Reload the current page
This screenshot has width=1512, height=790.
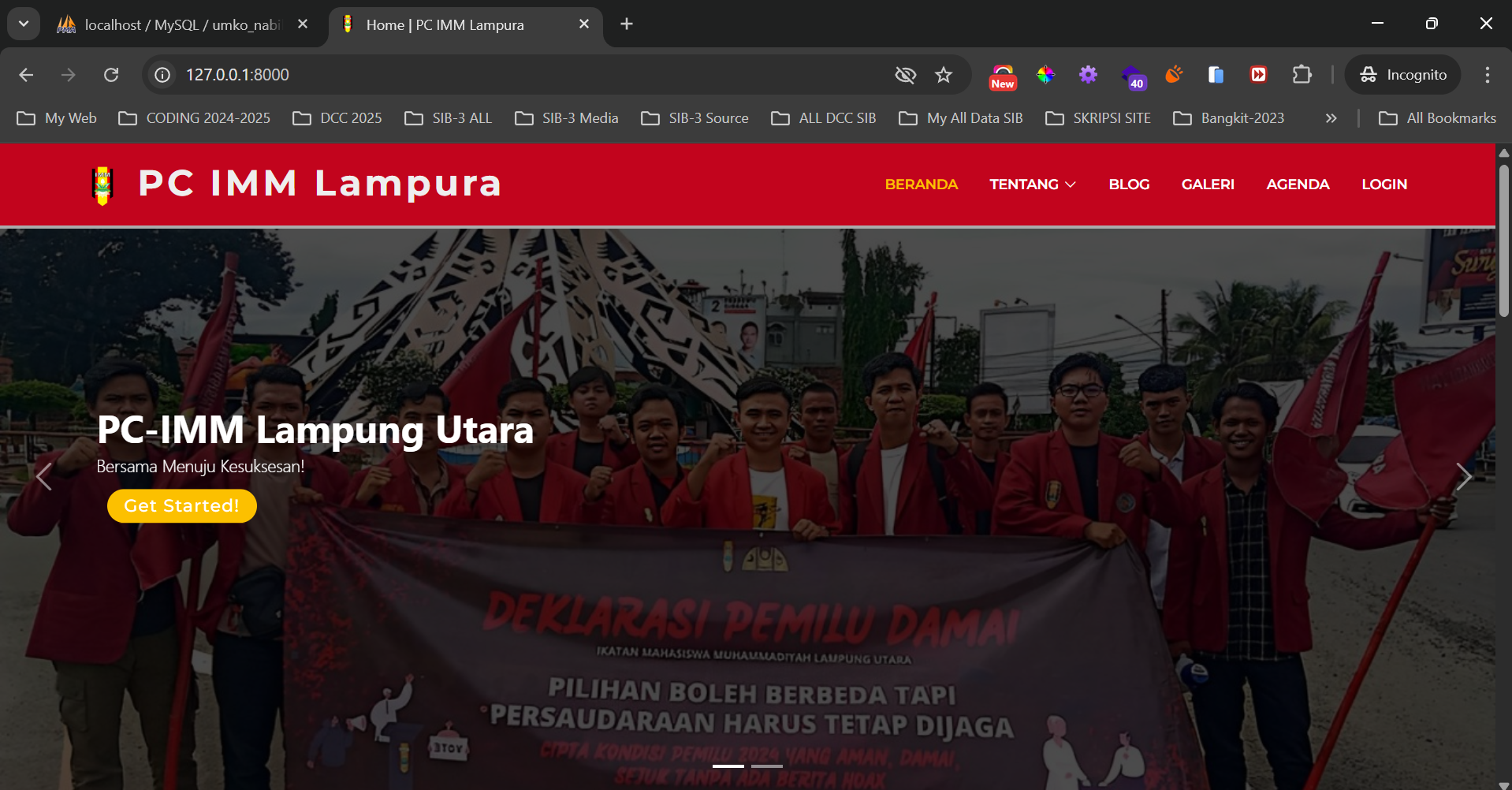[111, 74]
